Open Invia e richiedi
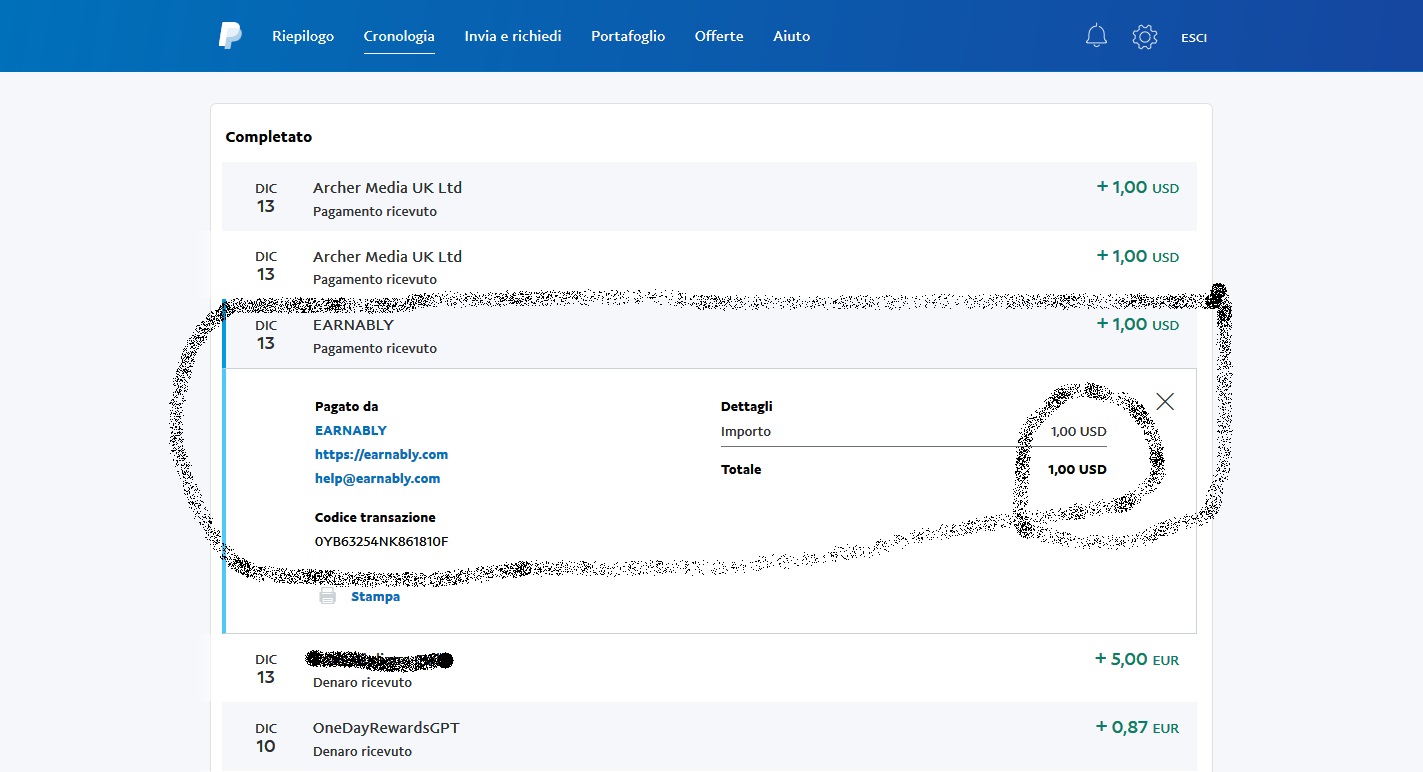This screenshot has height=772, width=1423. pos(513,36)
